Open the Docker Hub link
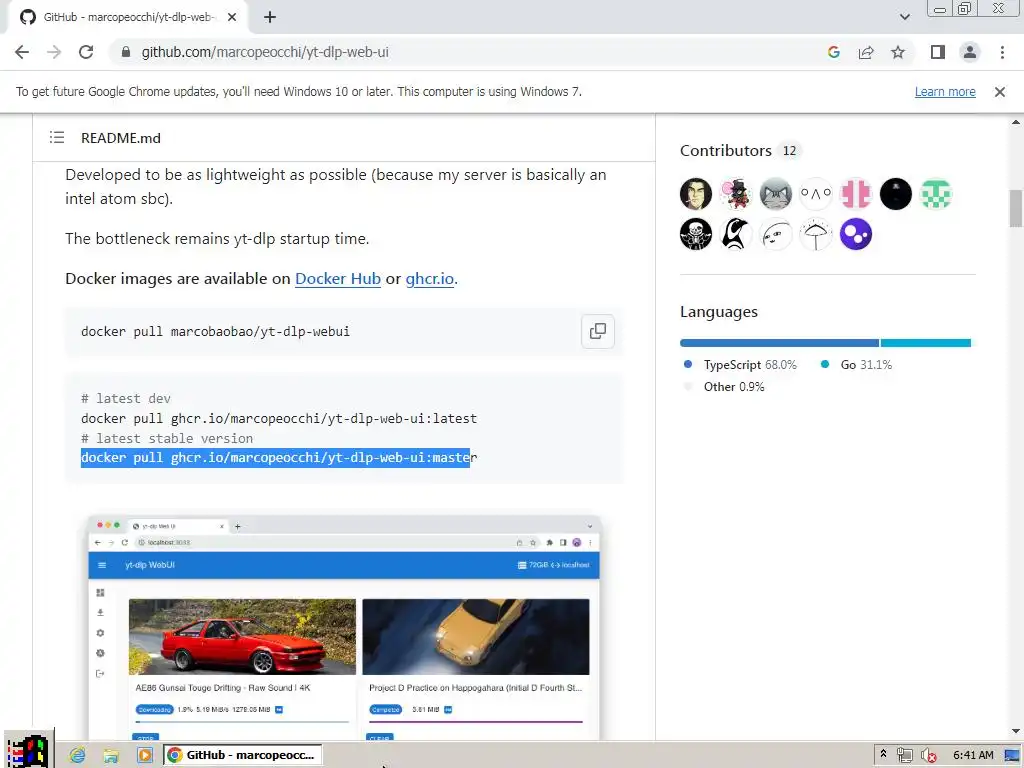The height and width of the screenshot is (768, 1024). [338, 278]
